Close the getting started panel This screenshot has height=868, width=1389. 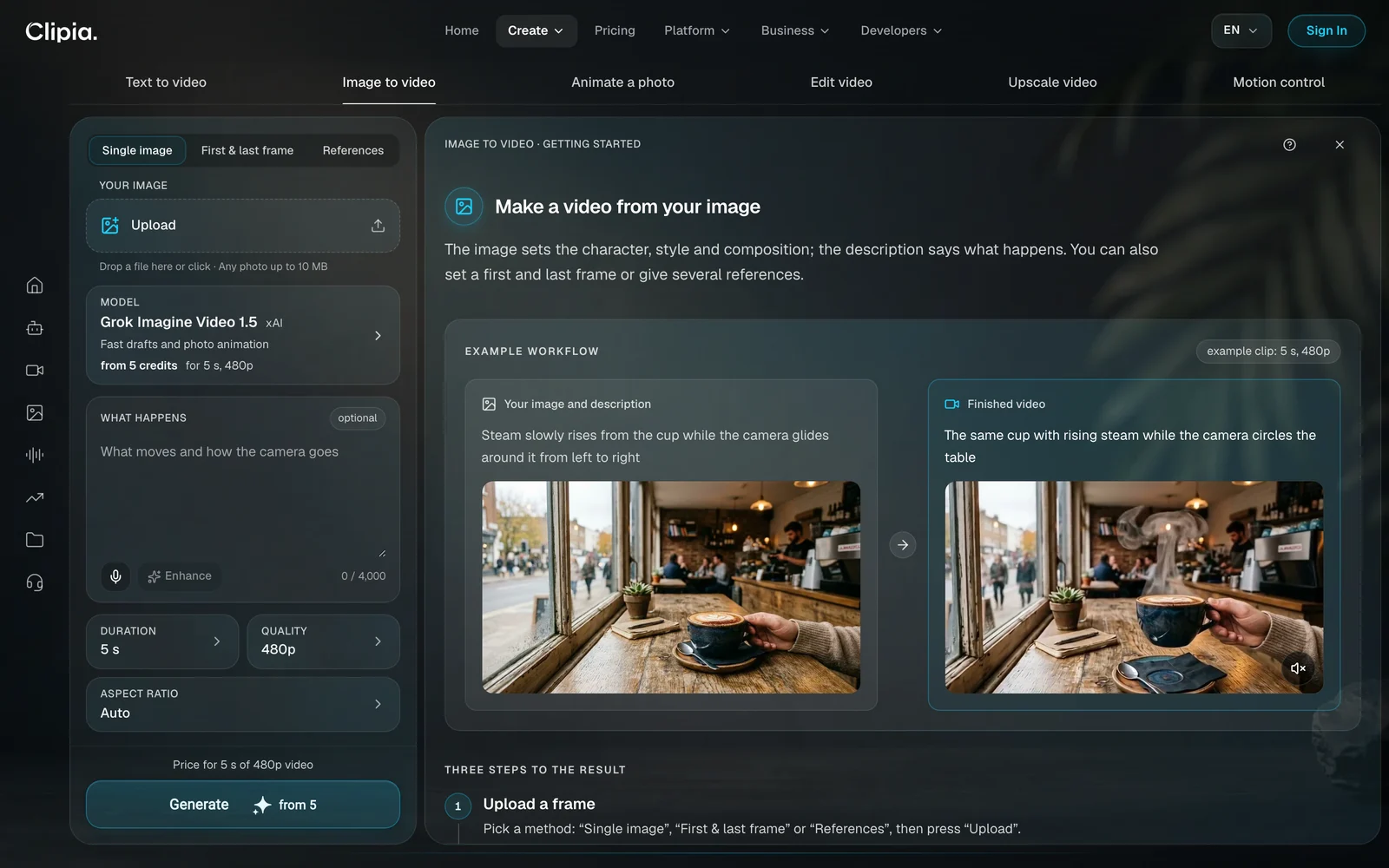(x=1340, y=145)
